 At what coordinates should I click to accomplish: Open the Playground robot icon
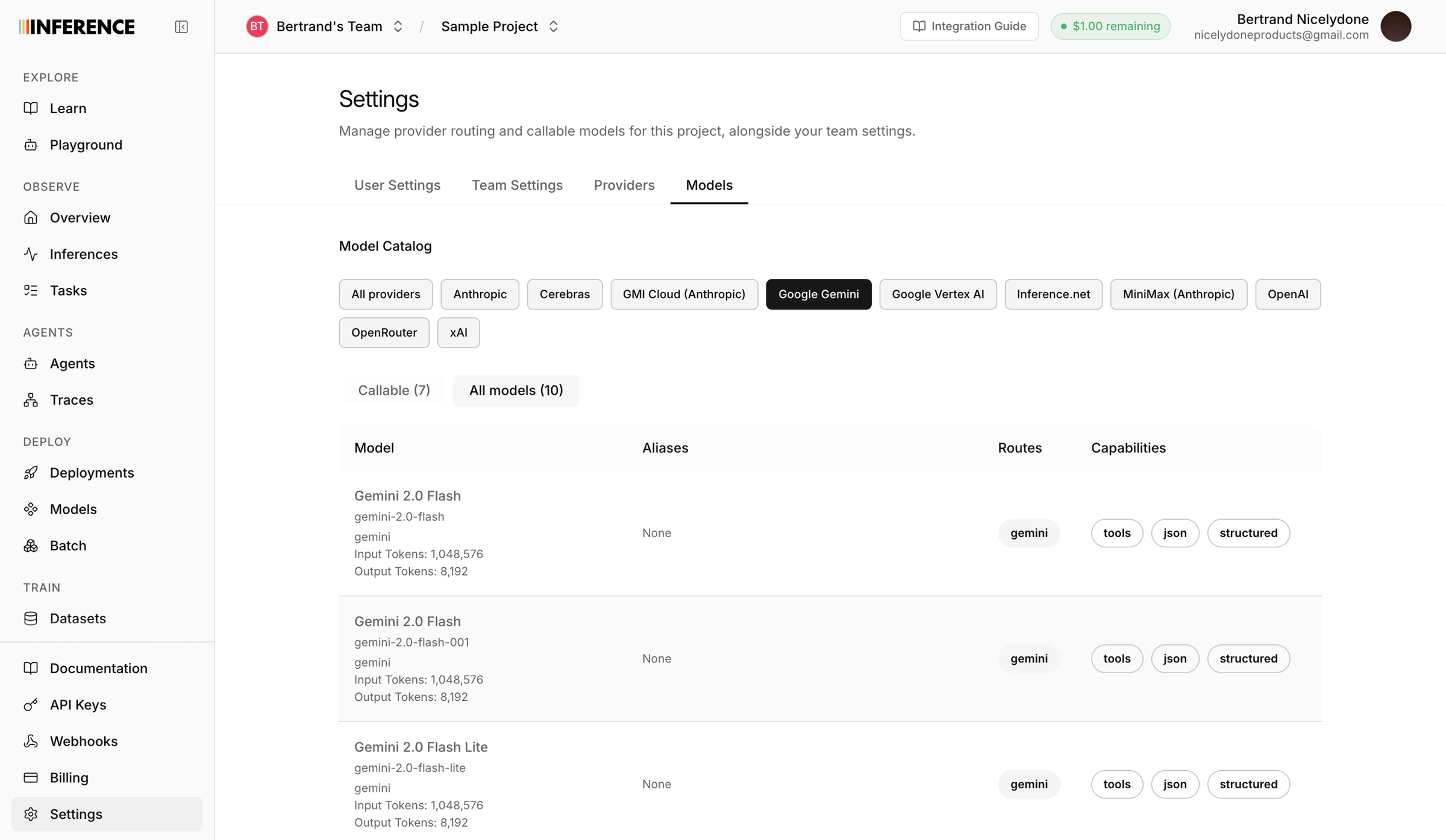coord(31,145)
